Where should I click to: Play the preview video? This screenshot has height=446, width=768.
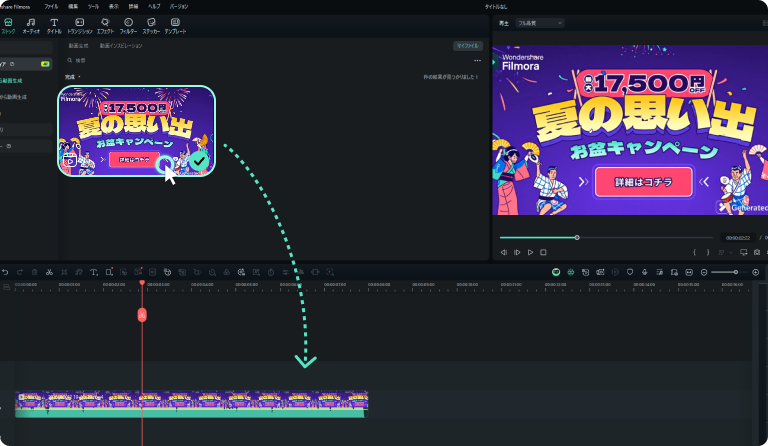pos(530,252)
